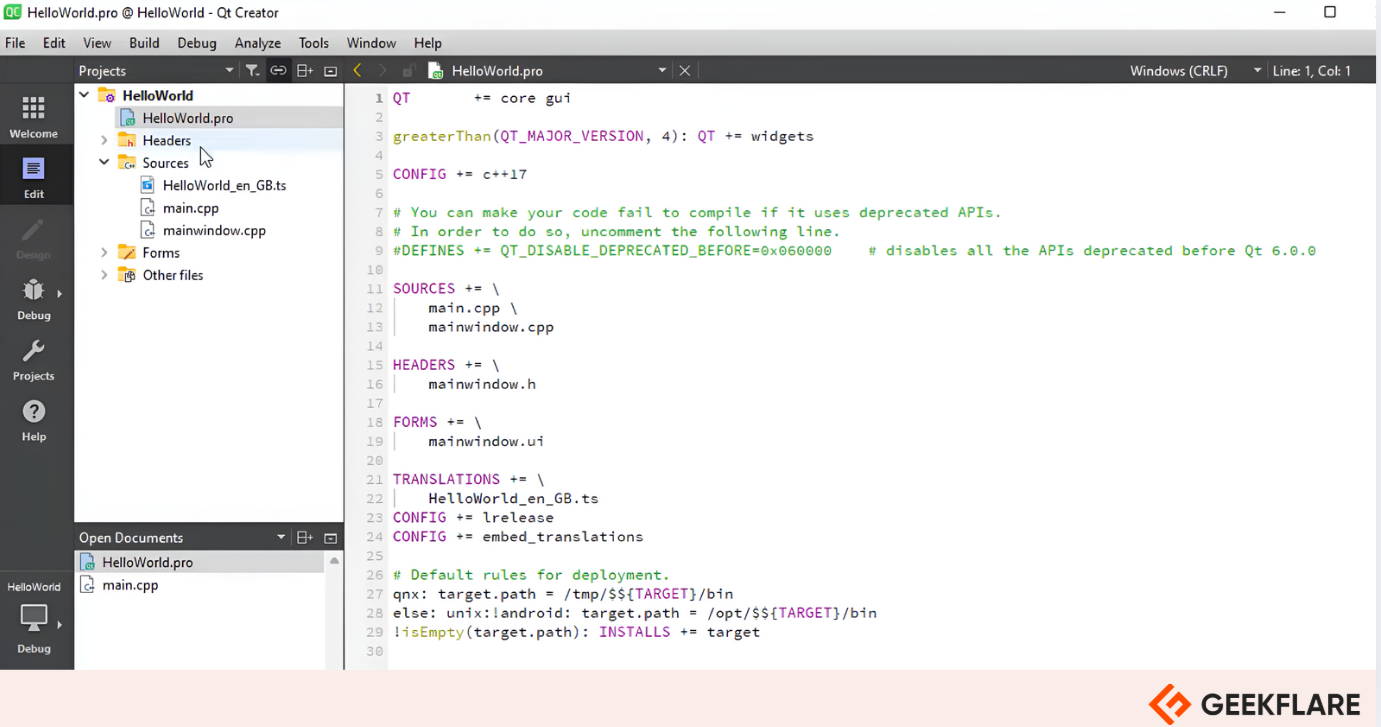Select mainwindow.cpp in the project tree
Screen dimensions: 1381x727
point(214,230)
